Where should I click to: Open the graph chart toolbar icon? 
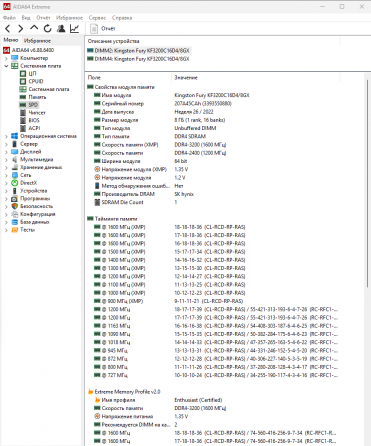pyautogui.click(x=75, y=29)
